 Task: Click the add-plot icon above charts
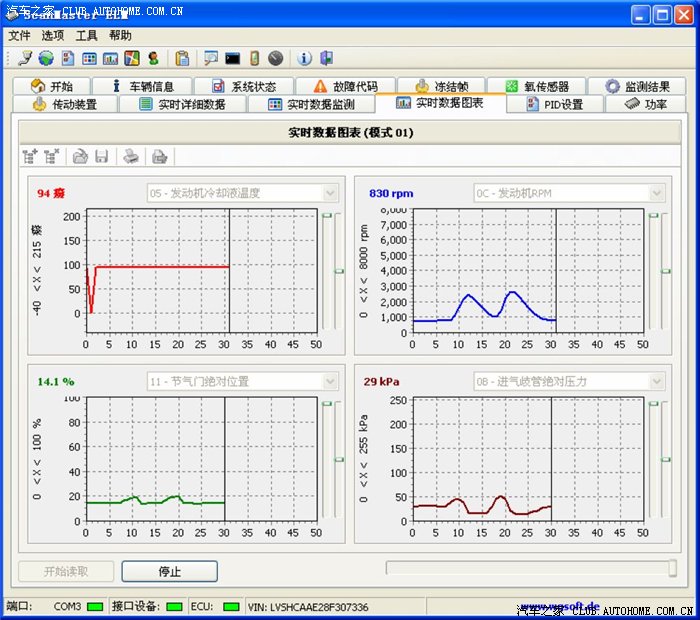pos(30,156)
